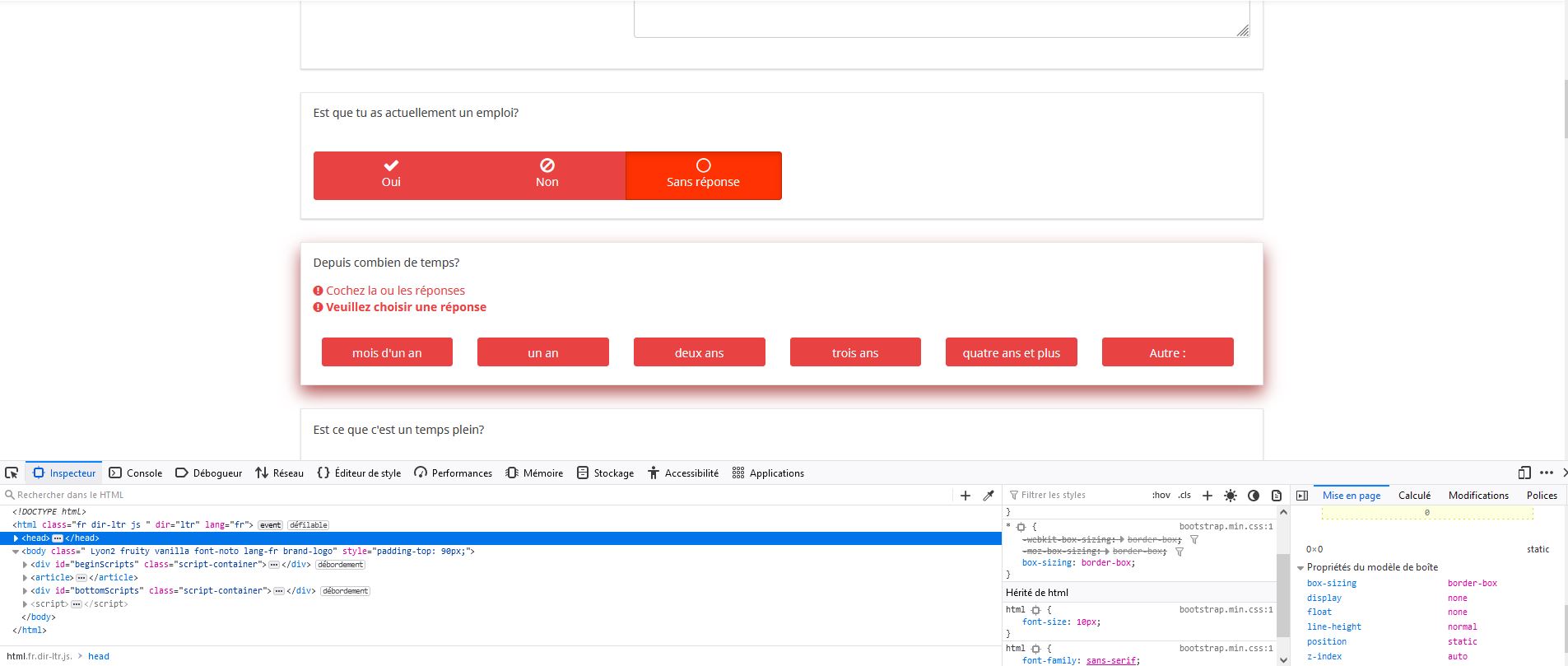Click the element picker icon in devtools
This screenshot has height=666, width=1568.
(12, 473)
